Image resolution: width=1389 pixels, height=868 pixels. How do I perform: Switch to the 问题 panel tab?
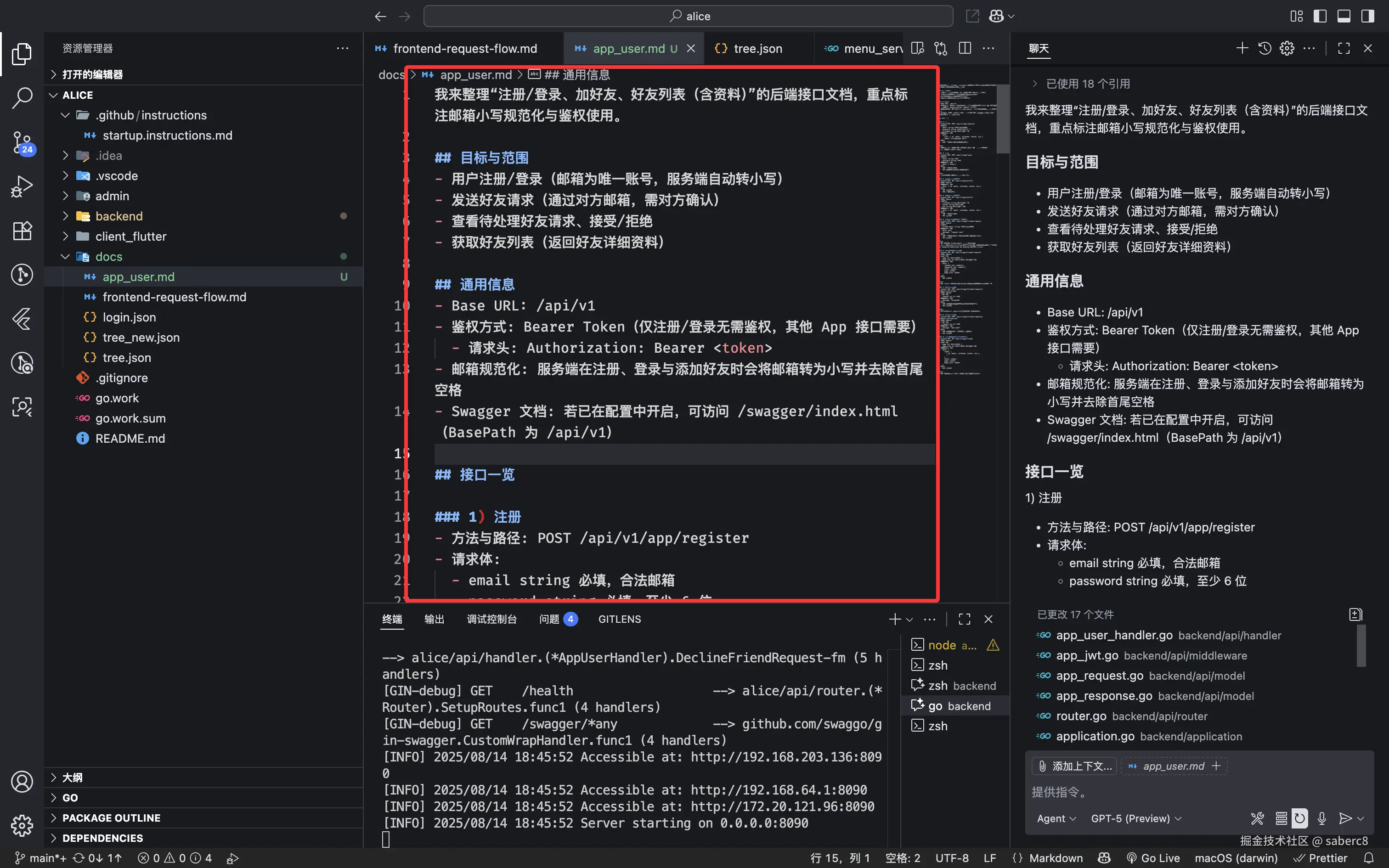coord(550,619)
